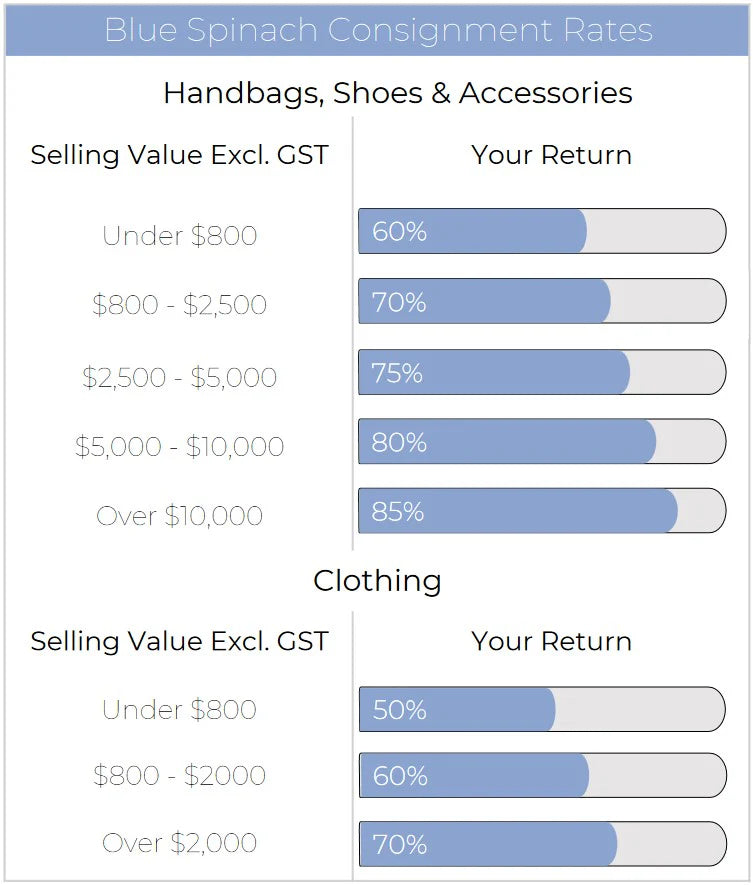
Task: Click the 80% return progress bar
Action: tap(542, 442)
